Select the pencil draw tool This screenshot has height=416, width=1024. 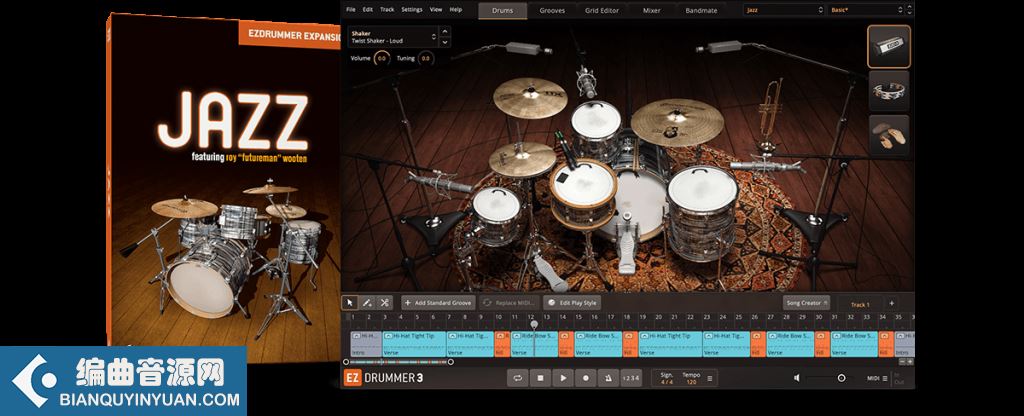click(367, 303)
